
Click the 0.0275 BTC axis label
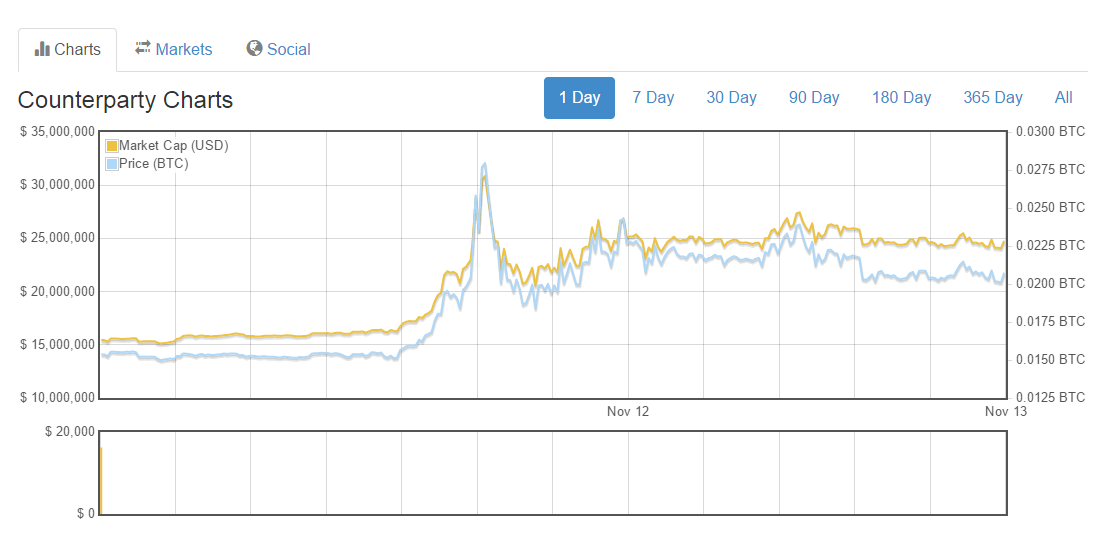(x=1050, y=170)
